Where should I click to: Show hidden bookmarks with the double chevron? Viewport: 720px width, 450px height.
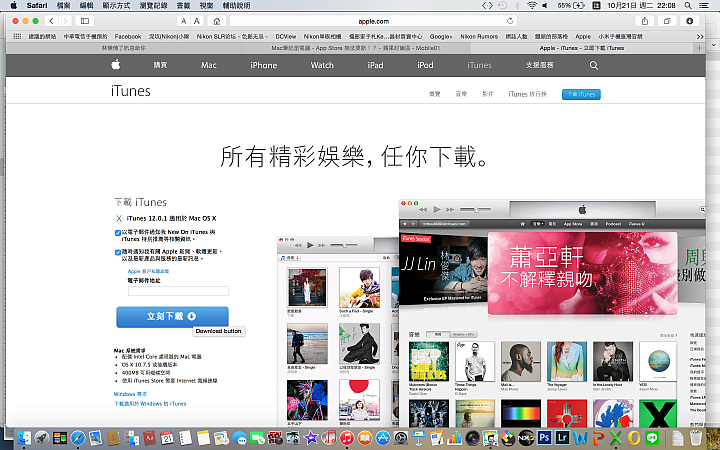699,37
